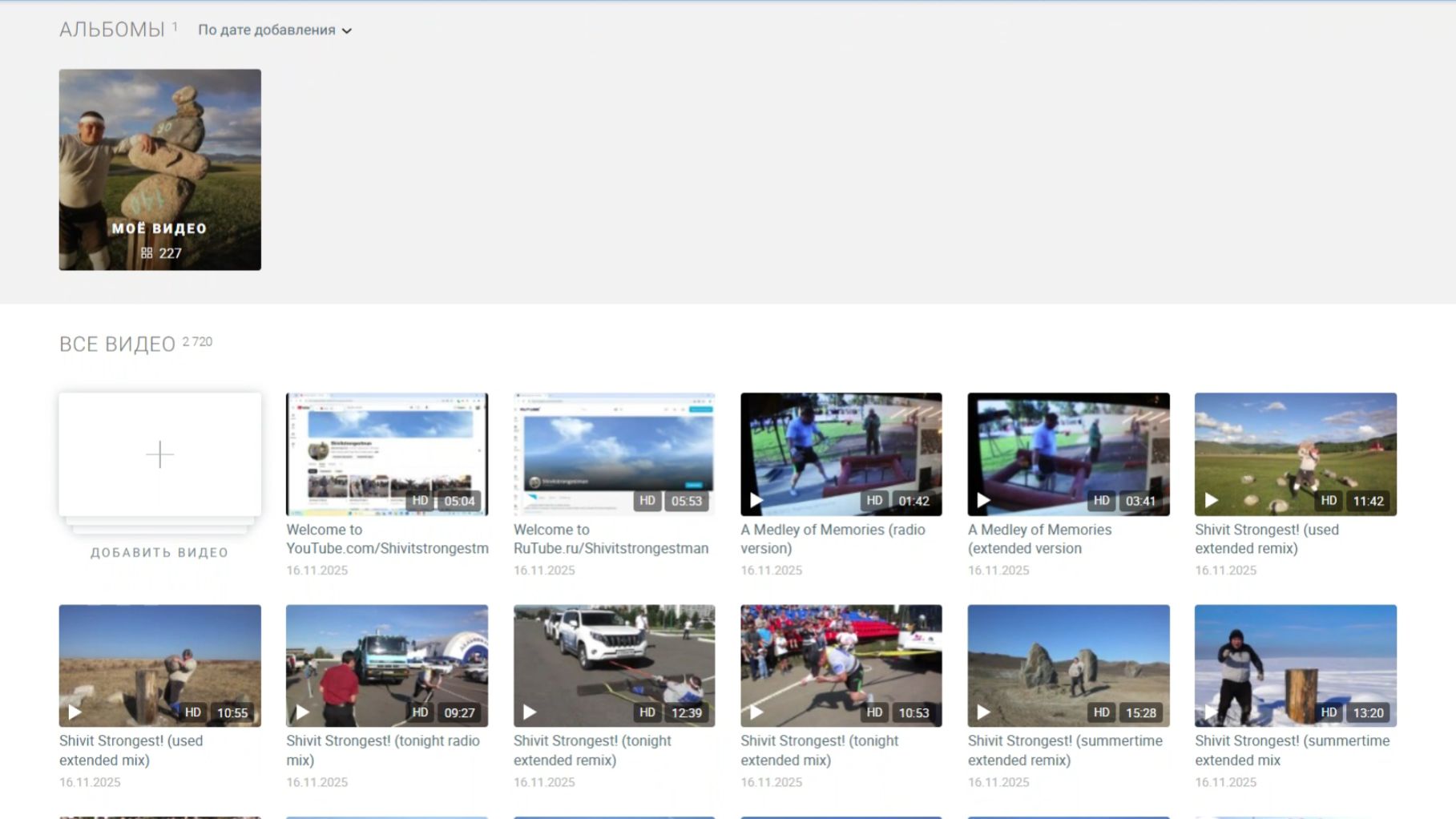
Task: Click the HD badge on the RuTube welcome video
Action: 647,501
